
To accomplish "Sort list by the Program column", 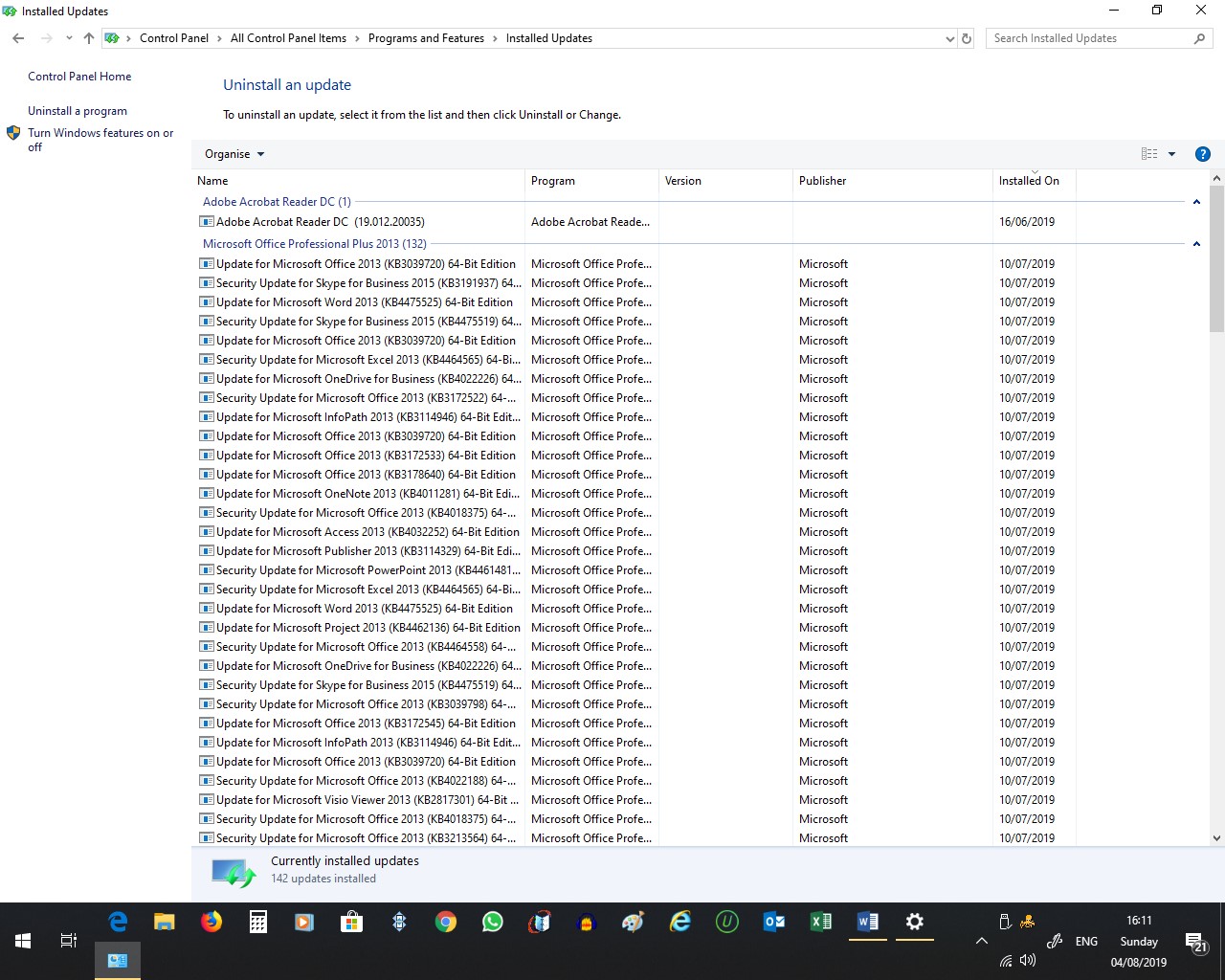I will pos(591,181).
